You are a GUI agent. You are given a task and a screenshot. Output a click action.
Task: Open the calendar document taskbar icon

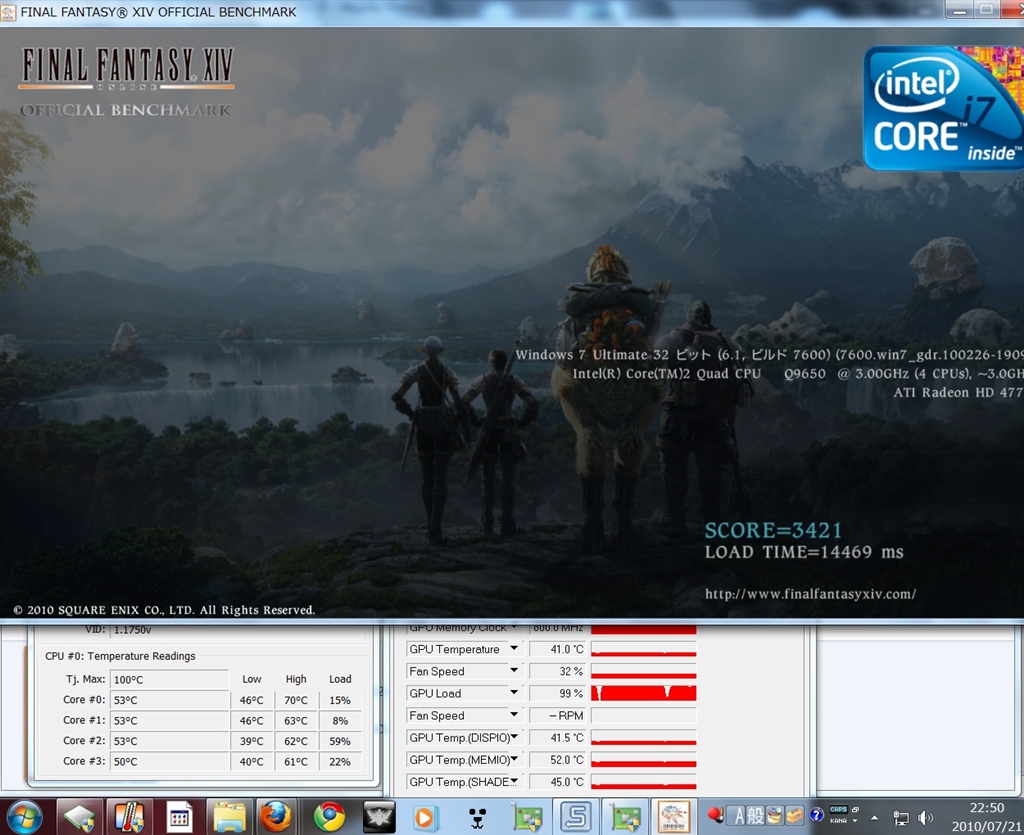click(x=179, y=817)
